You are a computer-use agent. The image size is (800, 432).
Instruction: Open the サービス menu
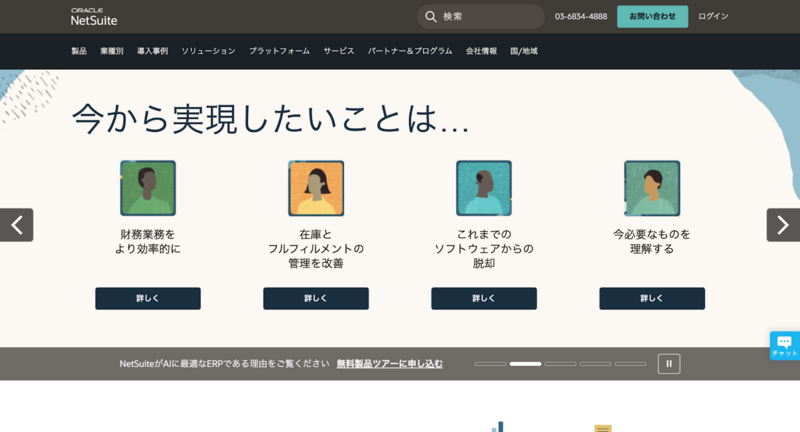pos(338,51)
